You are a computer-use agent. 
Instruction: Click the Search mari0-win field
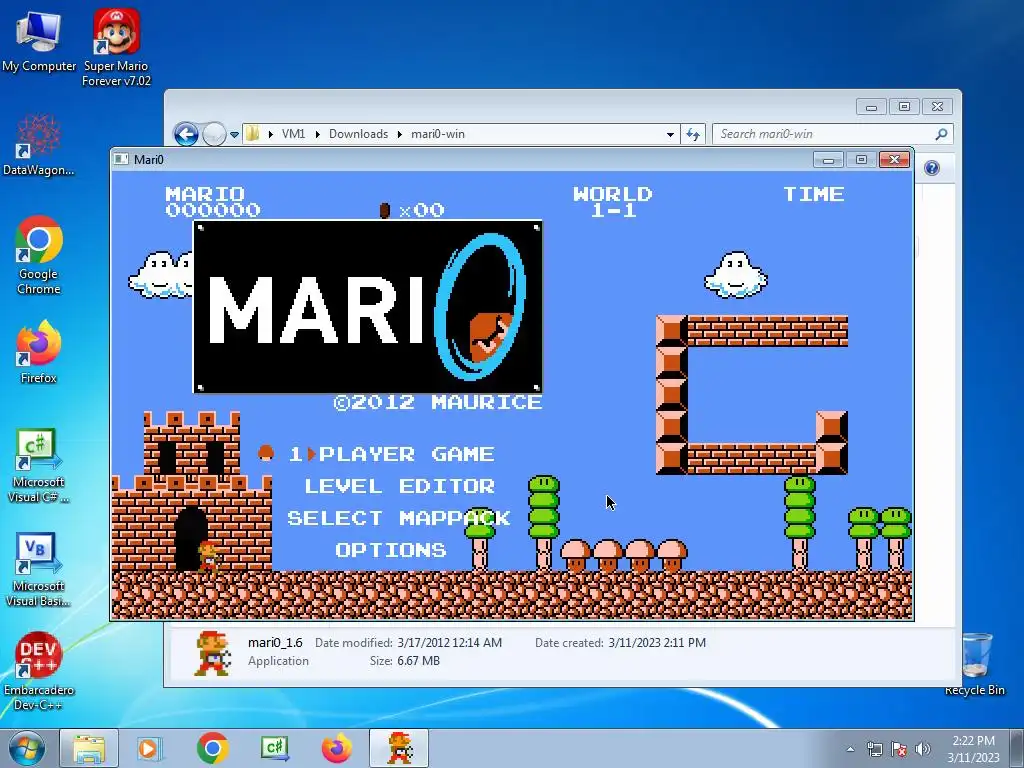coord(833,134)
